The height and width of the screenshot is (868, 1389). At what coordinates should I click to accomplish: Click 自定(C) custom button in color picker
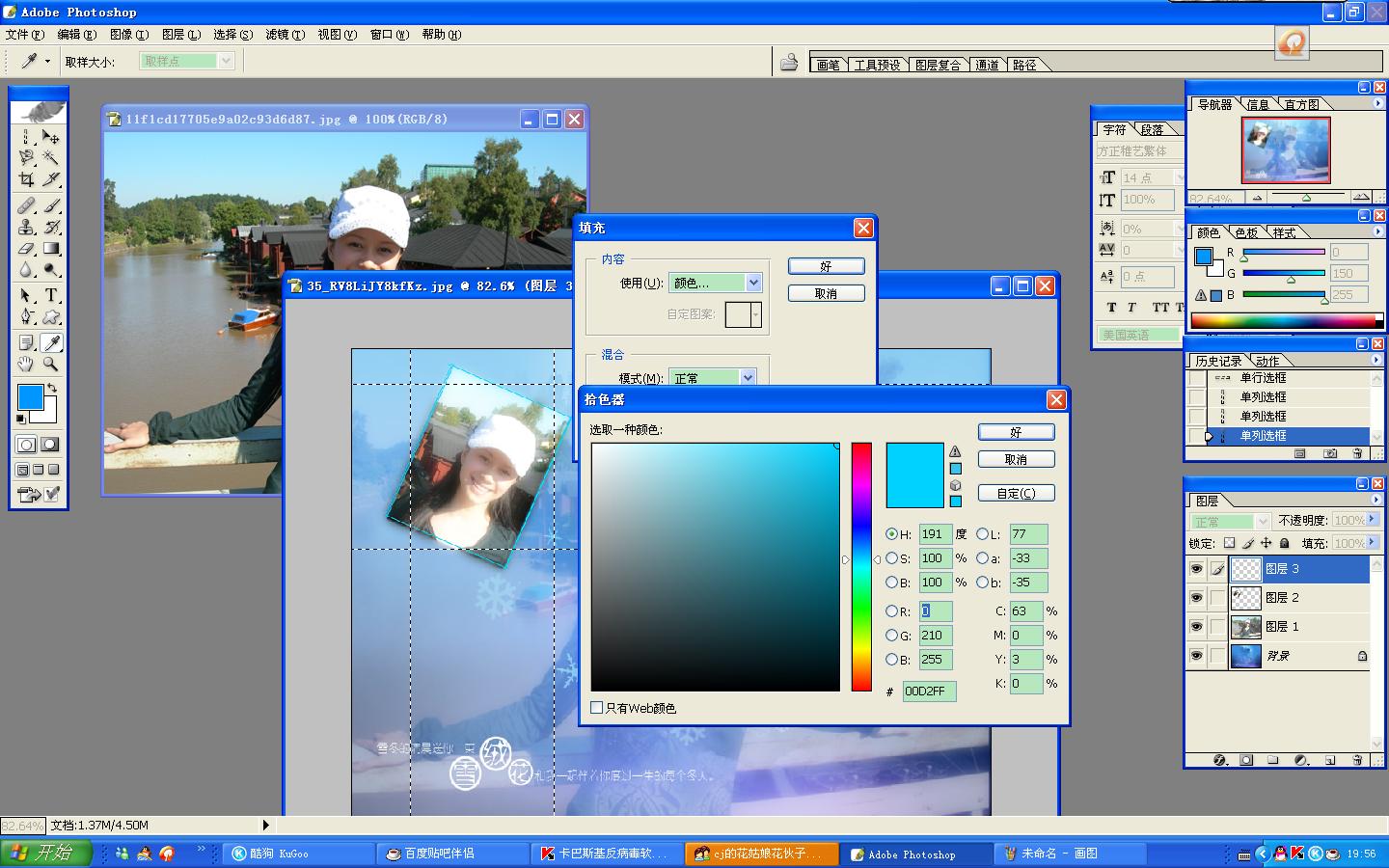[x=1017, y=493]
